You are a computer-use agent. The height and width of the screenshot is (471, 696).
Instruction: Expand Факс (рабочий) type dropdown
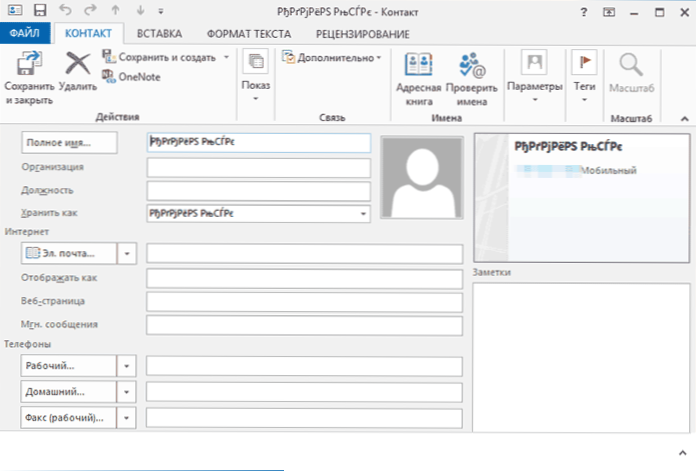pos(127,418)
